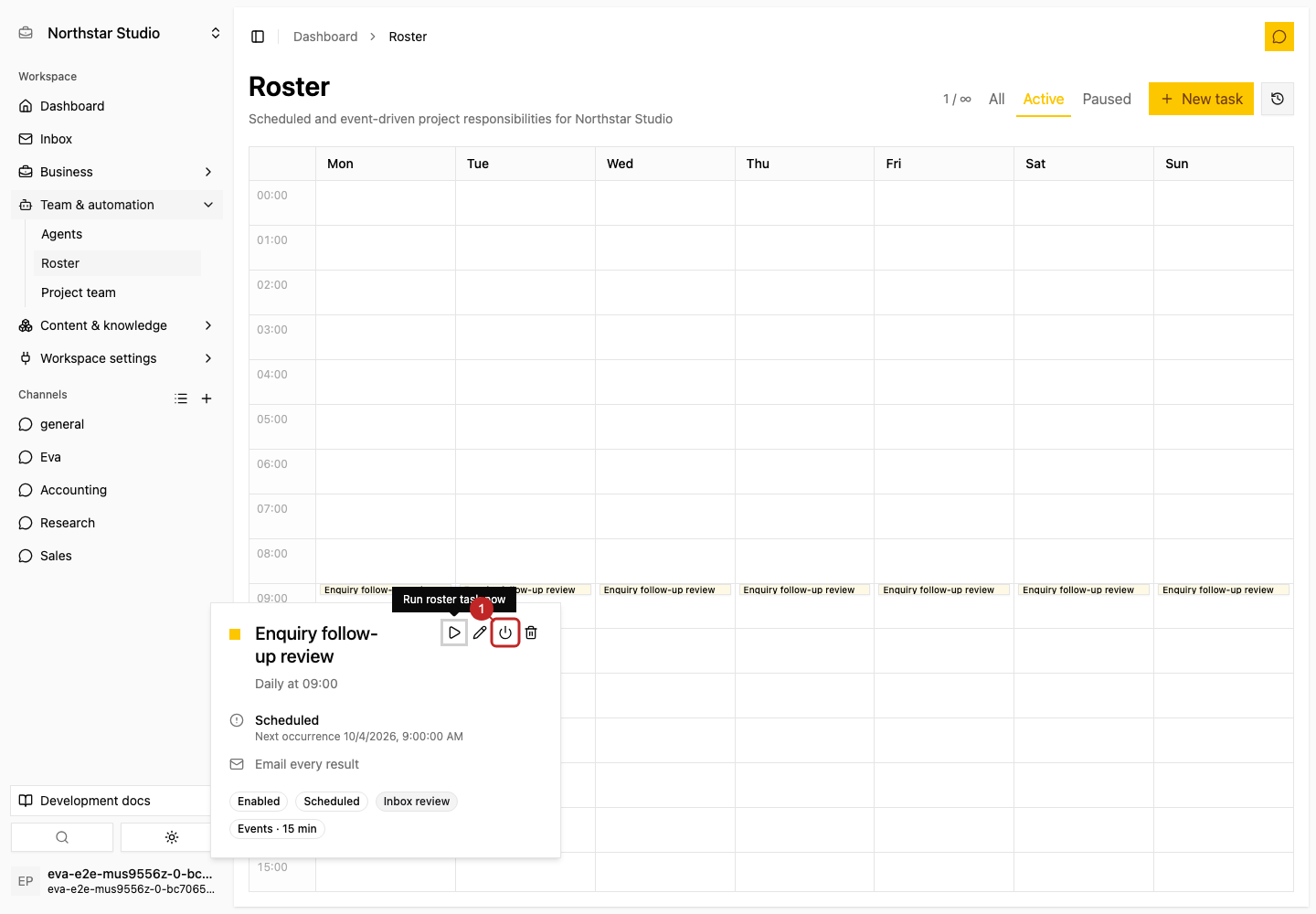The image size is (1316, 914).
Task: Click the Events · 15 min tag
Action: click(x=277, y=829)
